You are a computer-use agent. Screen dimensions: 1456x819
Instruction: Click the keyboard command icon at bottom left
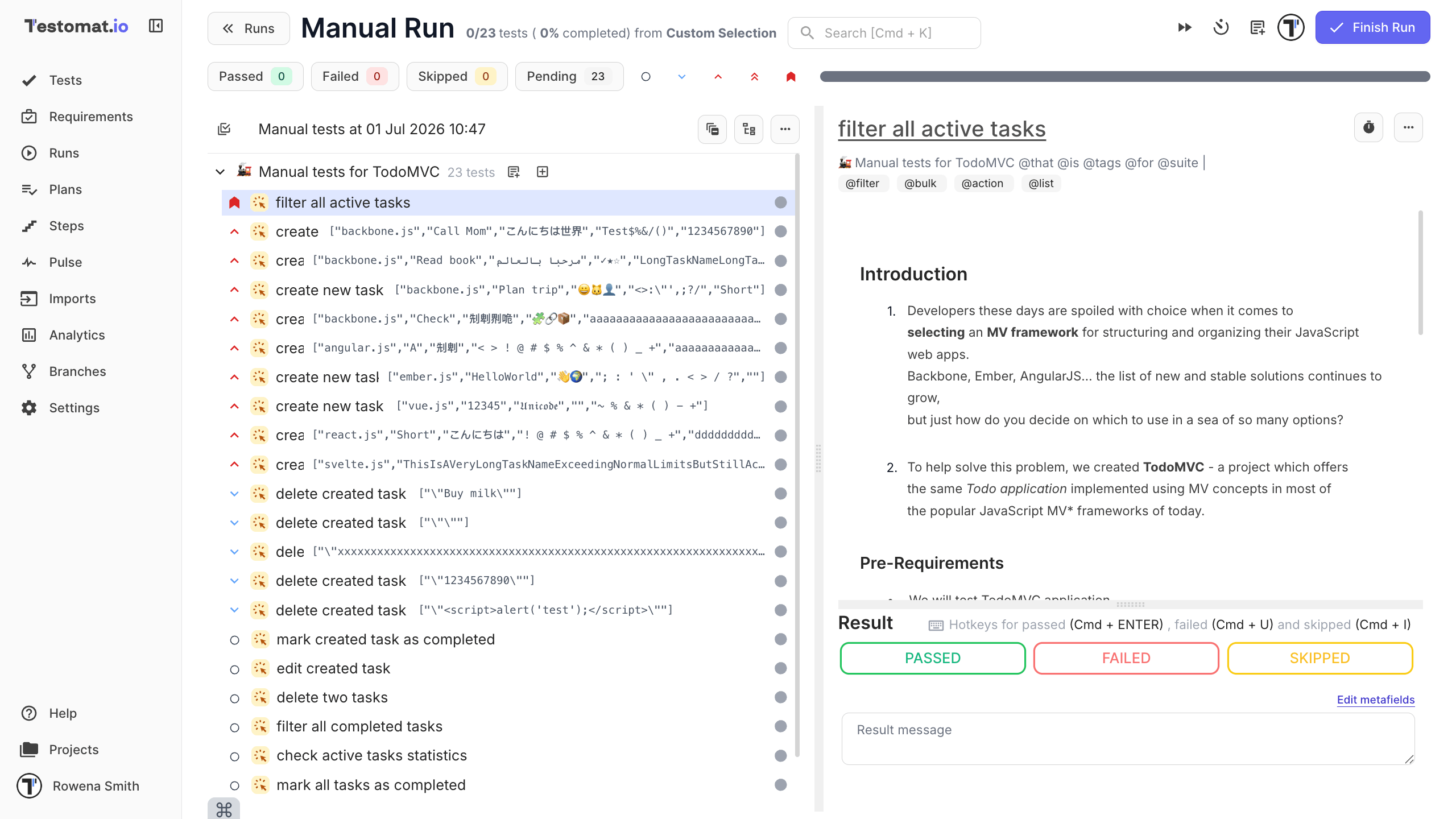tap(224, 809)
